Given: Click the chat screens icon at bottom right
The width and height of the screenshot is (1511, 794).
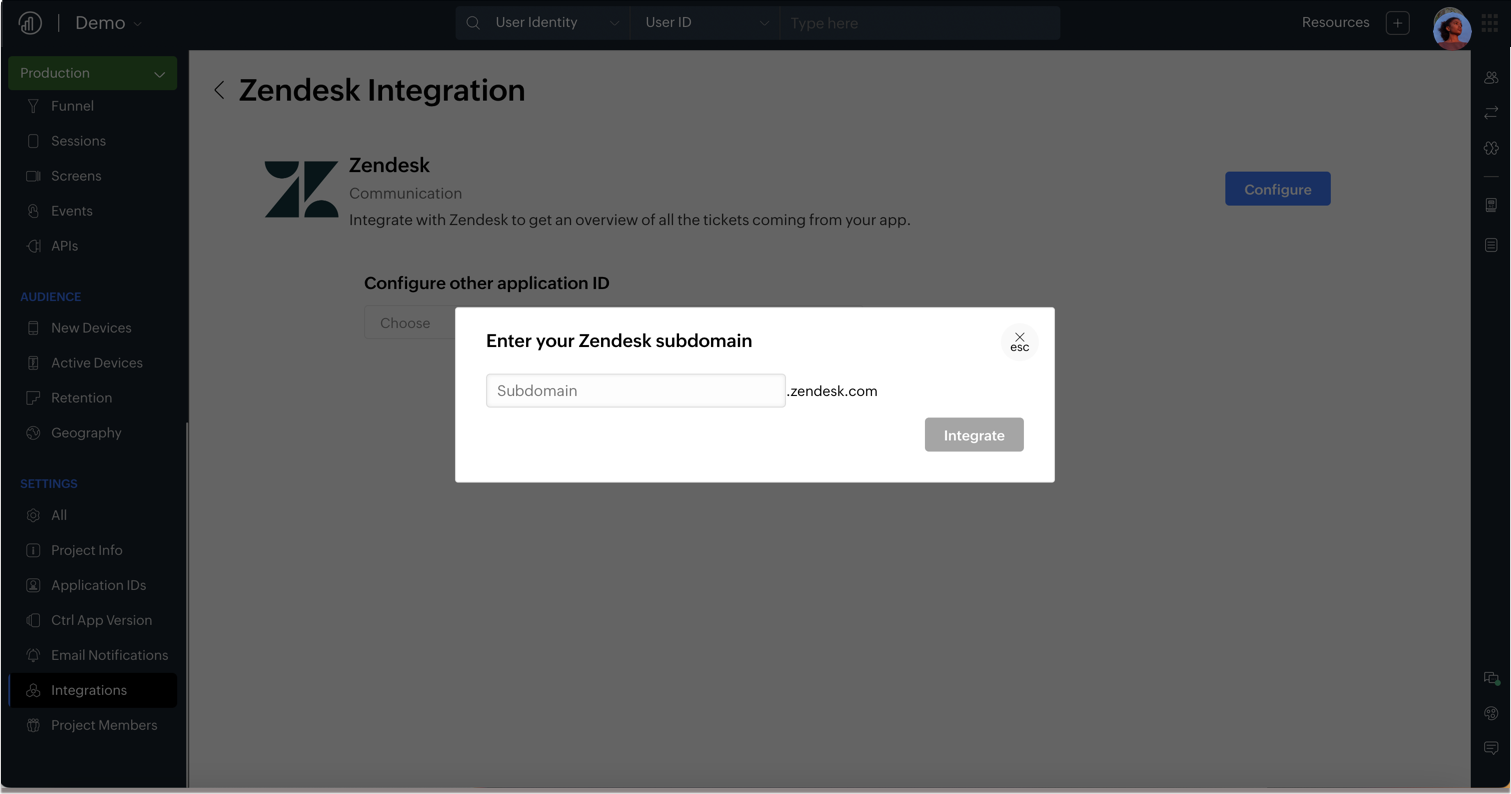Looking at the screenshot, I should (1491, 678).
